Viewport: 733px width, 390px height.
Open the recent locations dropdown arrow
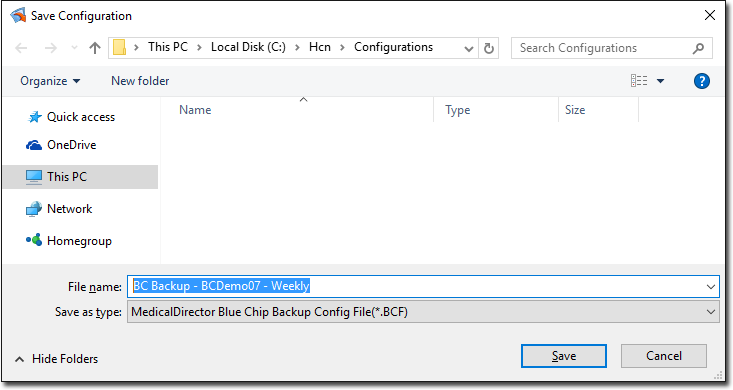pyautogui.click(x=74, y=48)
